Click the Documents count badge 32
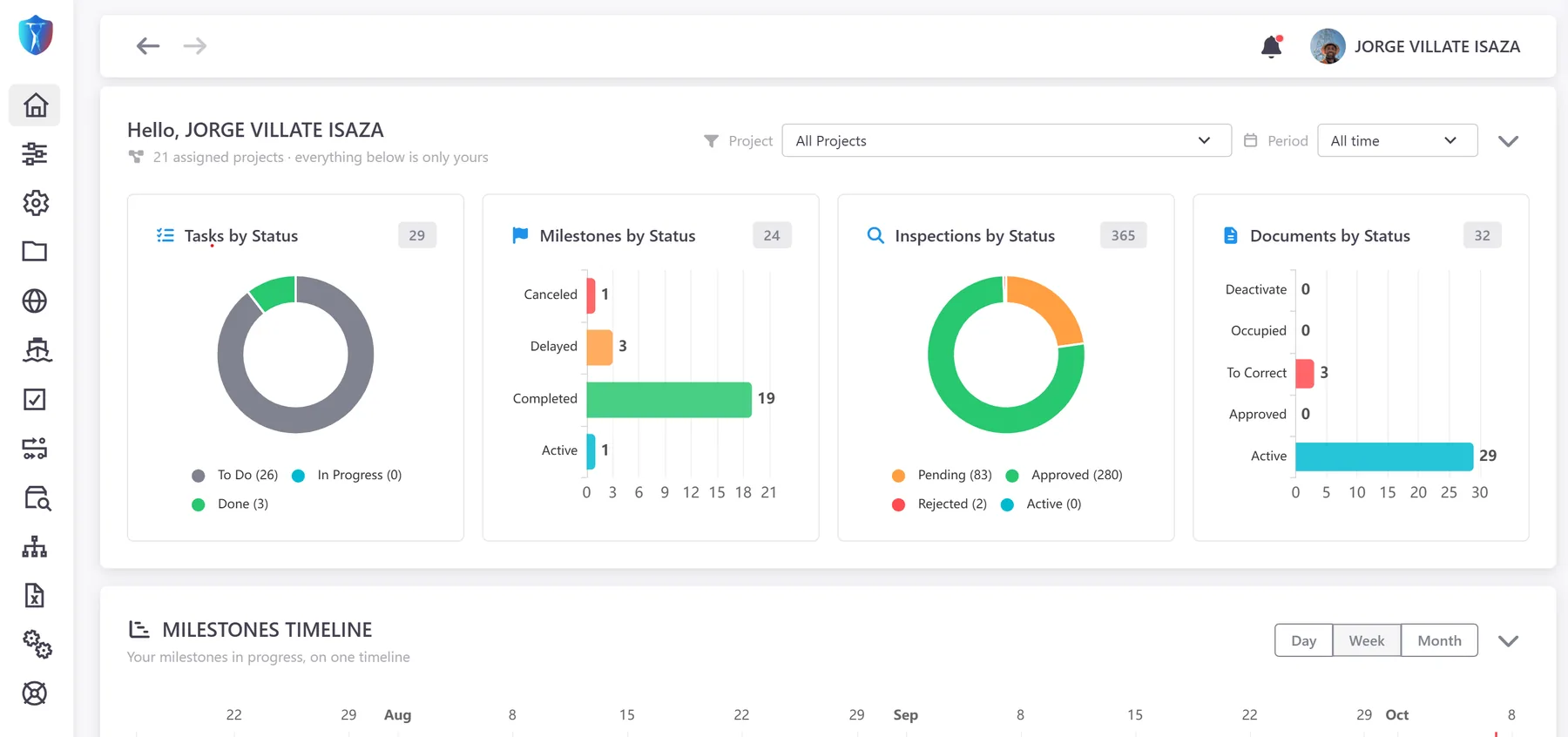Viewport: 1568px width, 737px height. tap(1483, 235)
